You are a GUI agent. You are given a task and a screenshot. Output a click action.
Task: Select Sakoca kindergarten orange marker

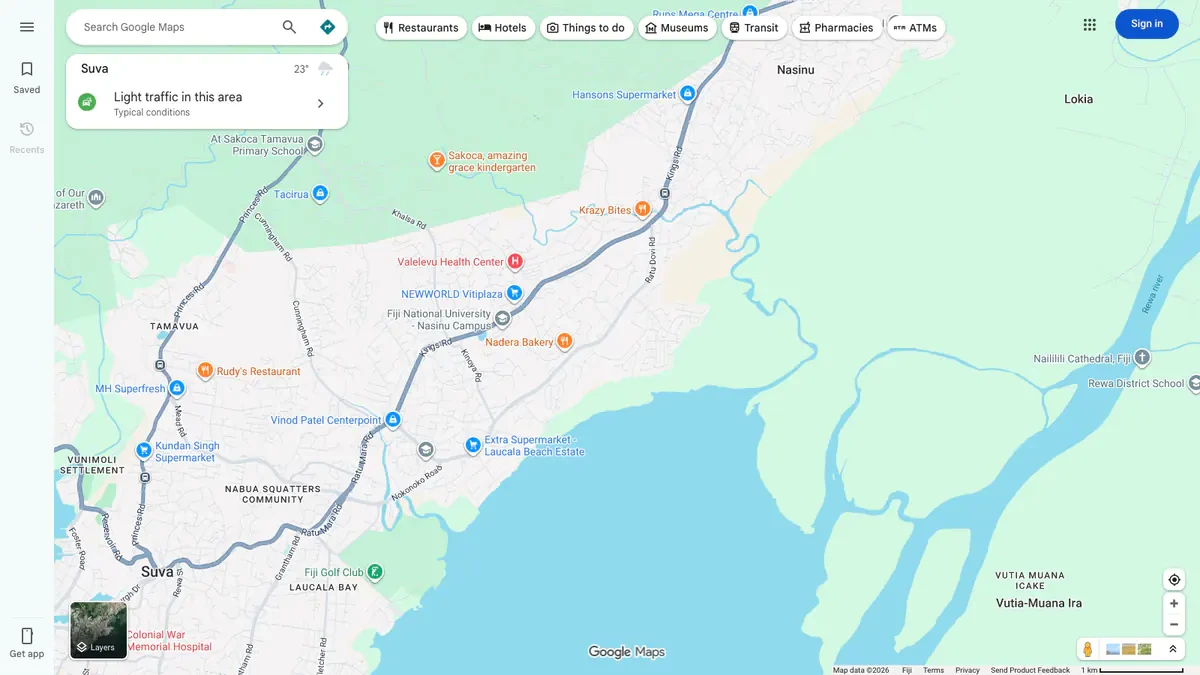click(437, 160)
